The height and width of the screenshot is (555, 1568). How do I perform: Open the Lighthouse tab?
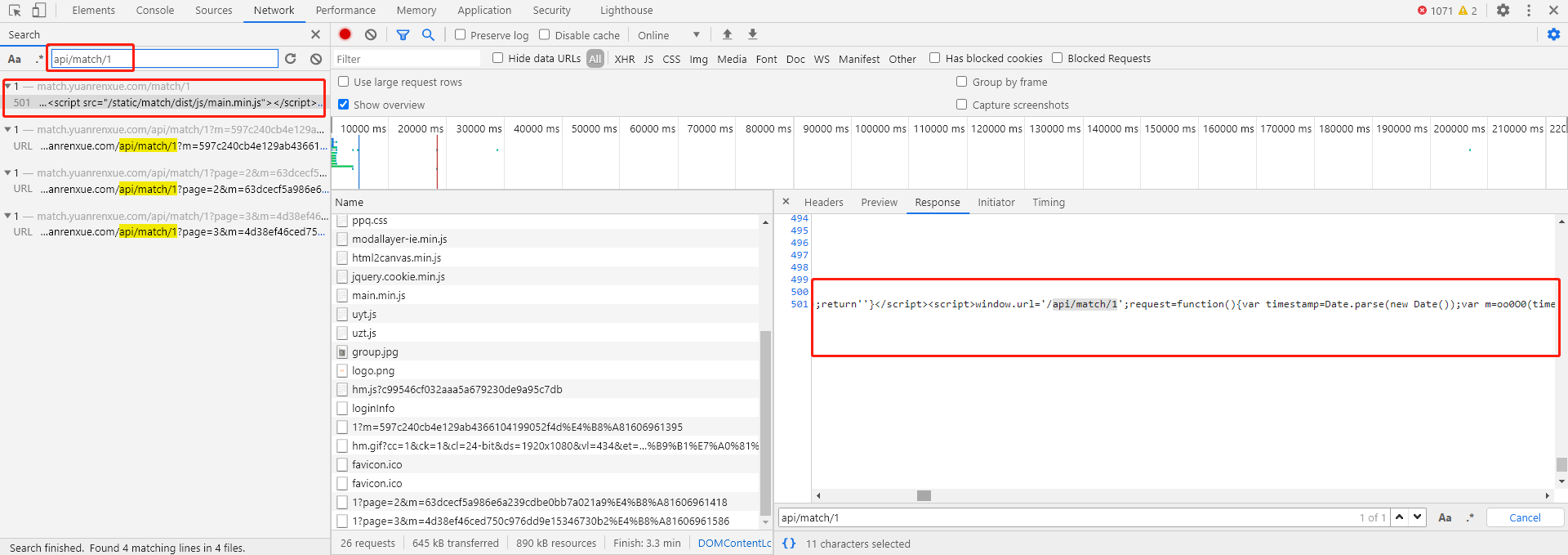pos(626,11)
